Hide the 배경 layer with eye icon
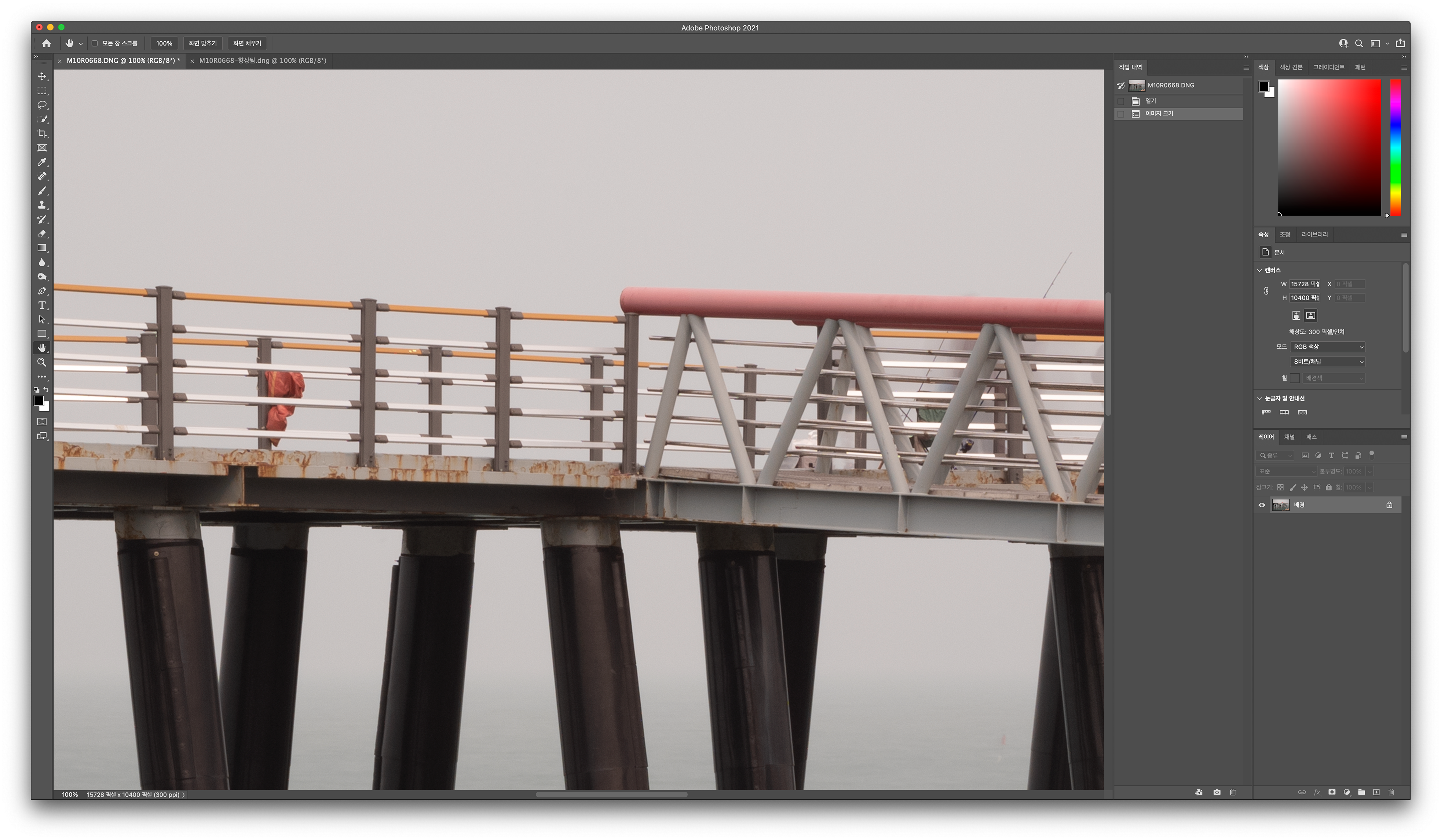Image resolution: width=1441 pixels, height=840 pixels. [x=1261, y=505]
